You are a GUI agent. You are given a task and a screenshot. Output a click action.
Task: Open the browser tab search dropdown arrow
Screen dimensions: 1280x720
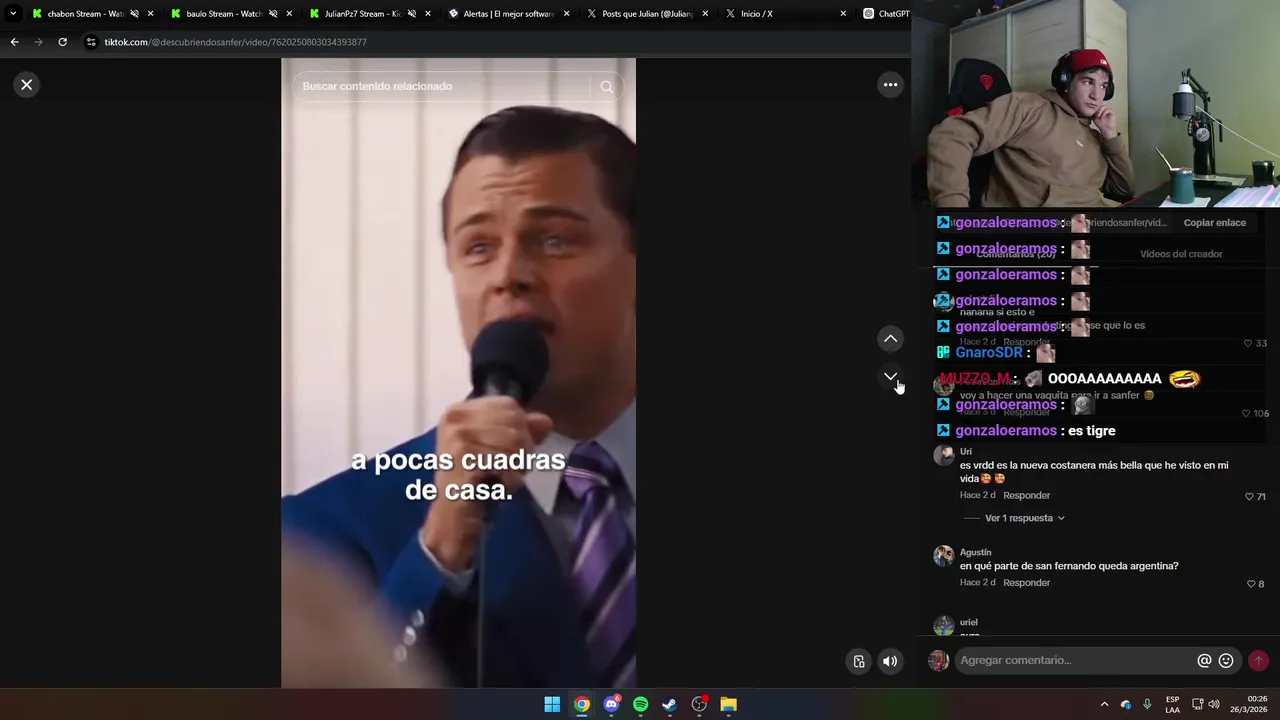pos(12,14)
